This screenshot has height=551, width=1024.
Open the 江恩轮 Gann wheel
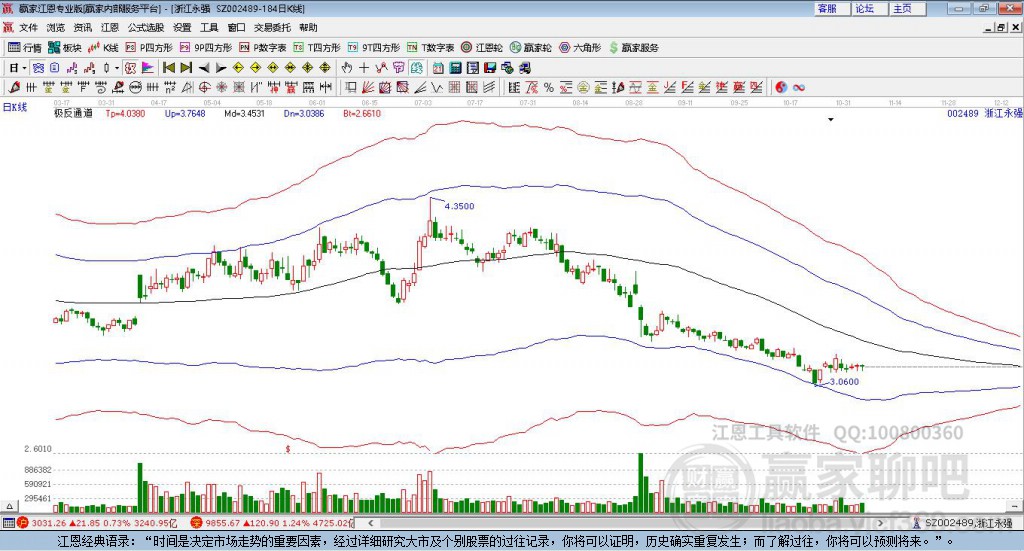click(482, 48)
